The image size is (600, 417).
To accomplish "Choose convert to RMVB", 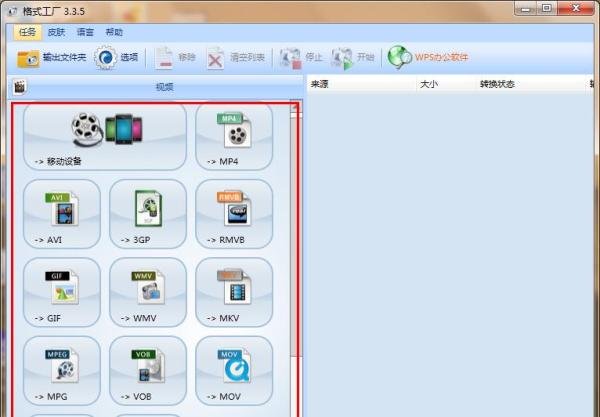I will tap(234, 214).
